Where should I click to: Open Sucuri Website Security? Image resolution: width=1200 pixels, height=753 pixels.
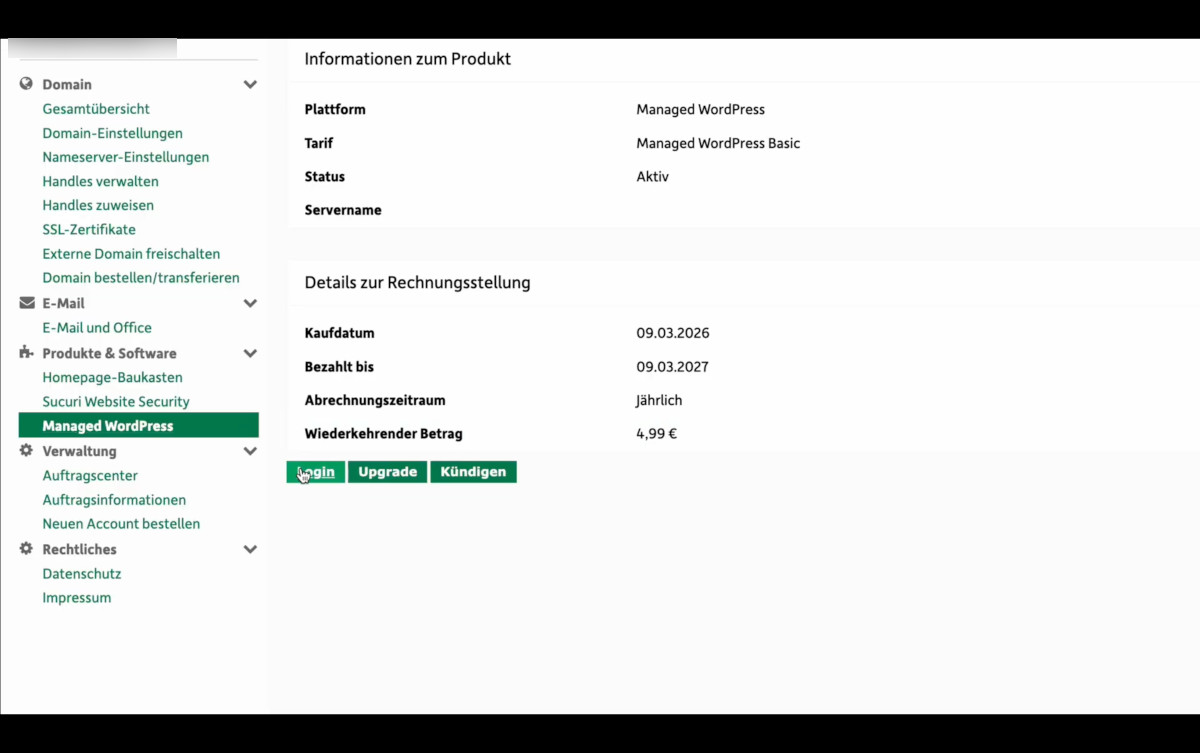click(x=116, y=402)
